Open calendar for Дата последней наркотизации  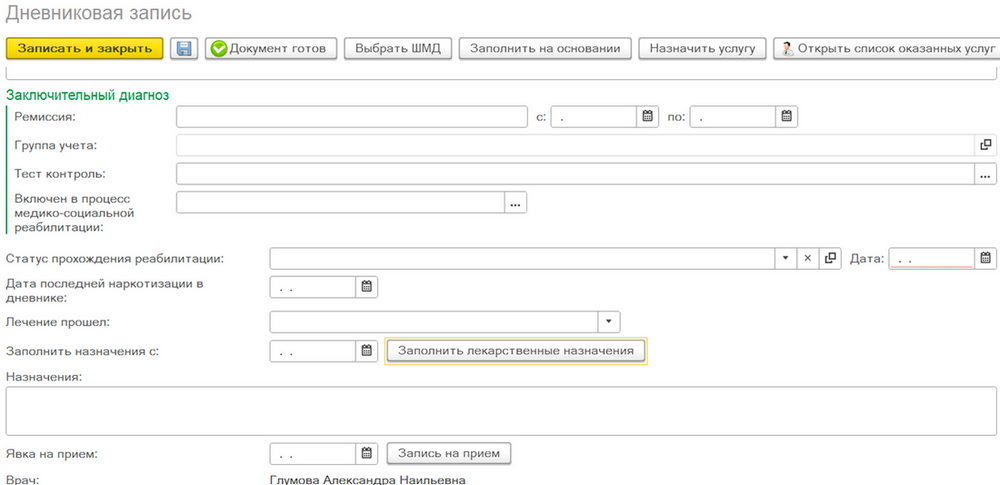[x=367, y=287]
